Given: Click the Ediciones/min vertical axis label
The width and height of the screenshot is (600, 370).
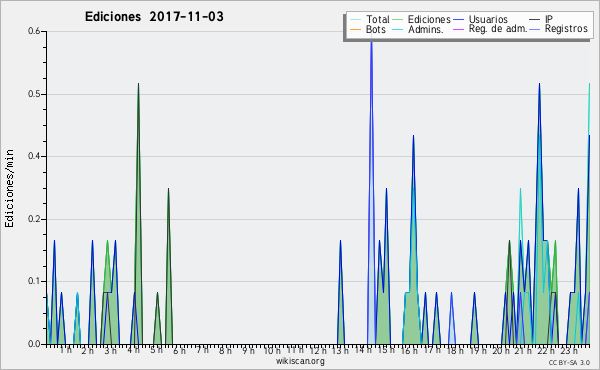Looking at the screenshot, I should [x=9, y=188].
